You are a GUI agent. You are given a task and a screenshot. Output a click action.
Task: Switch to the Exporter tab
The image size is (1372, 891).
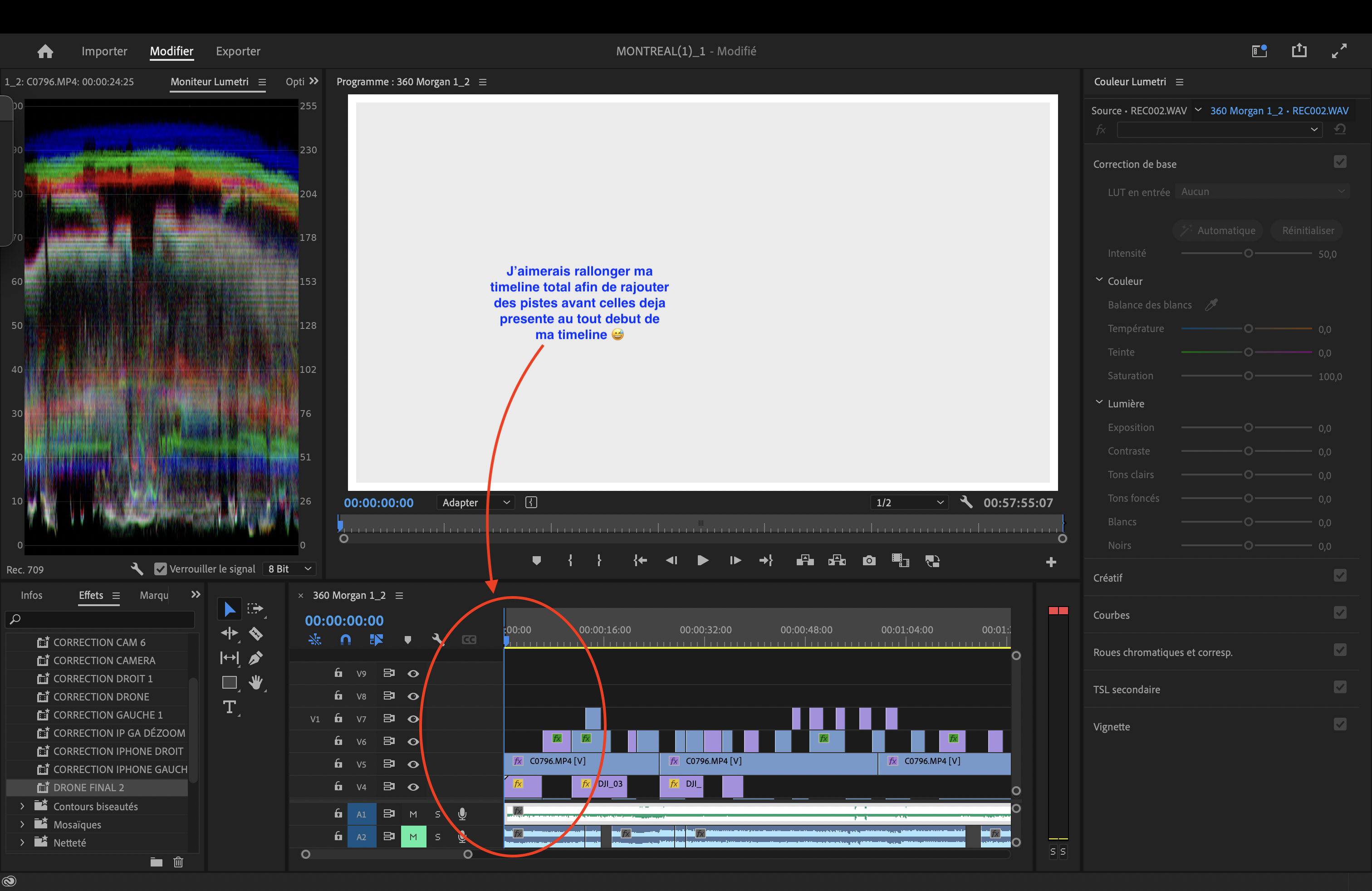pyautogui.click(x=238, y=51)
